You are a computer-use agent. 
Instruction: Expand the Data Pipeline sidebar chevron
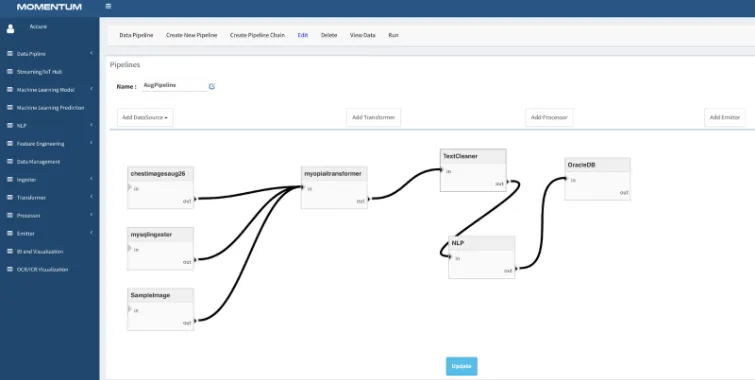pyautogui.click(x=91, y=53)
